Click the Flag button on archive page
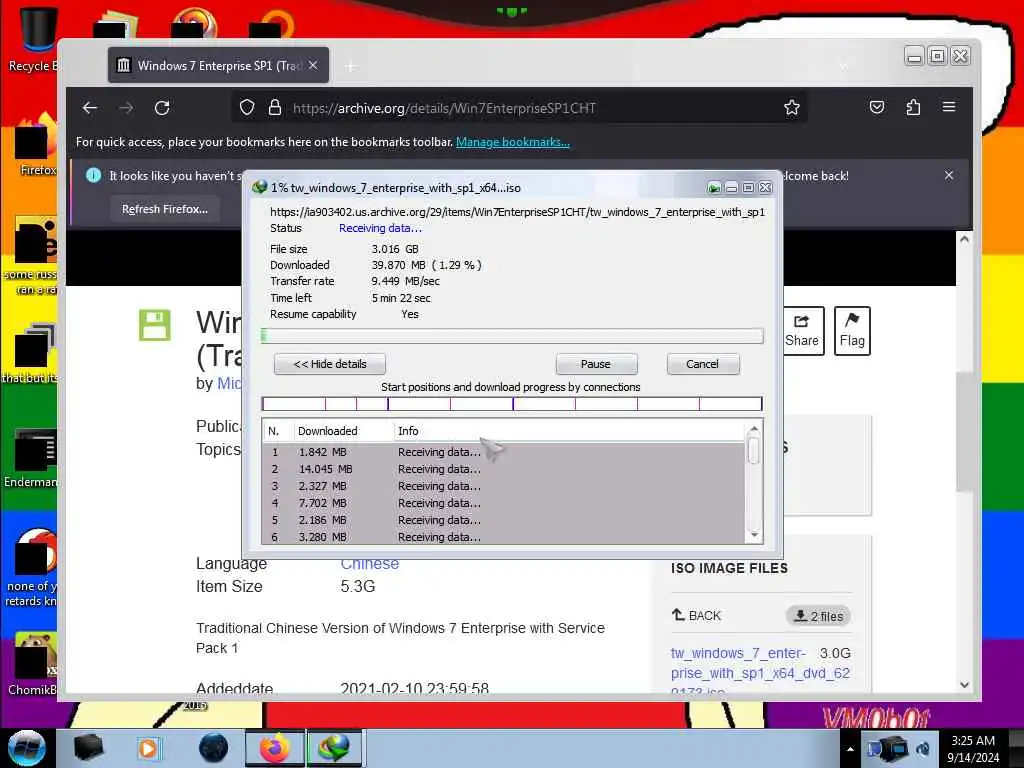1024x768 pixels. 852,330
